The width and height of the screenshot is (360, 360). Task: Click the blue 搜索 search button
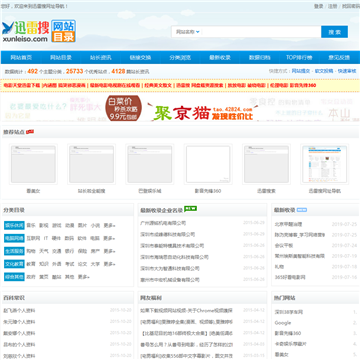[x=334, y=32]
